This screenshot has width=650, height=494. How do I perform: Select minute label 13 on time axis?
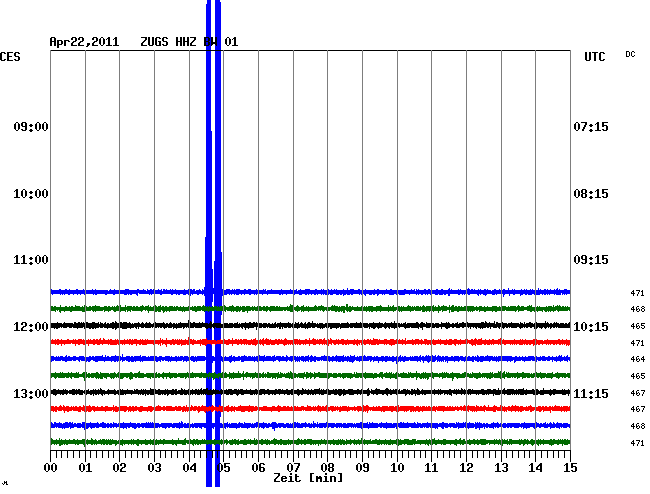(x=501, y=468)
